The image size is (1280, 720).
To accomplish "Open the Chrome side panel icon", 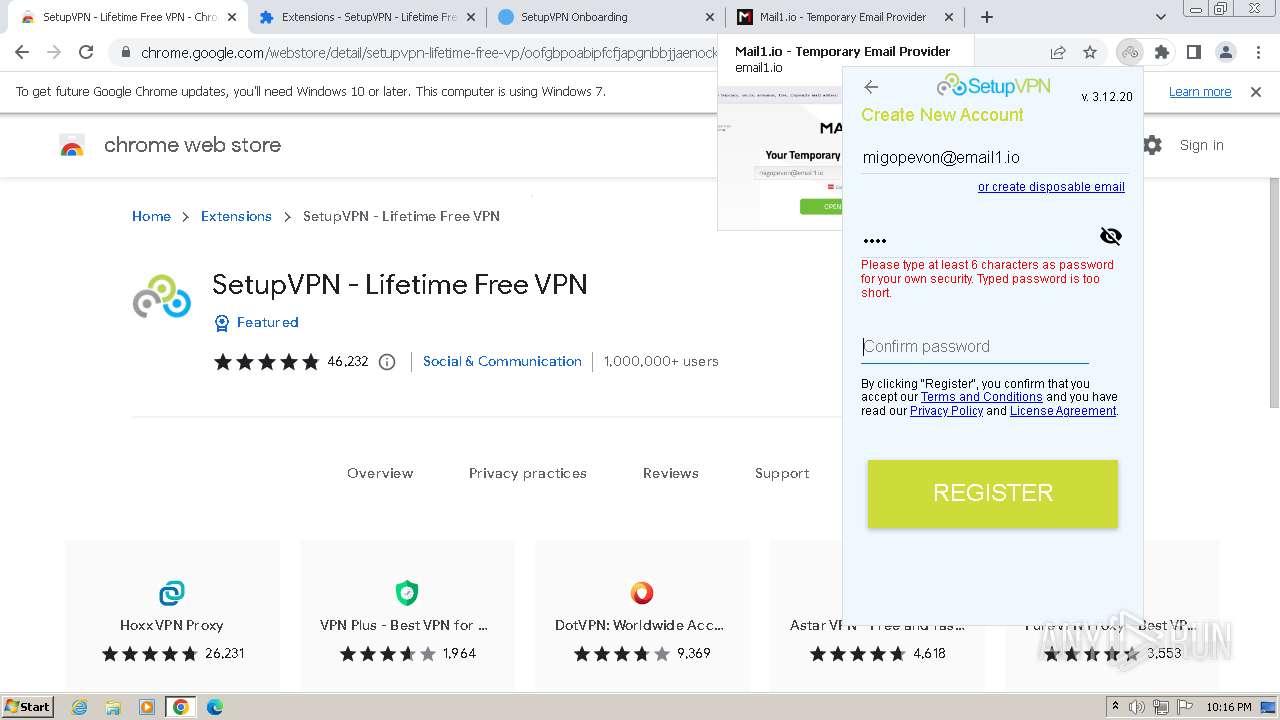I will pos(1193,52).
